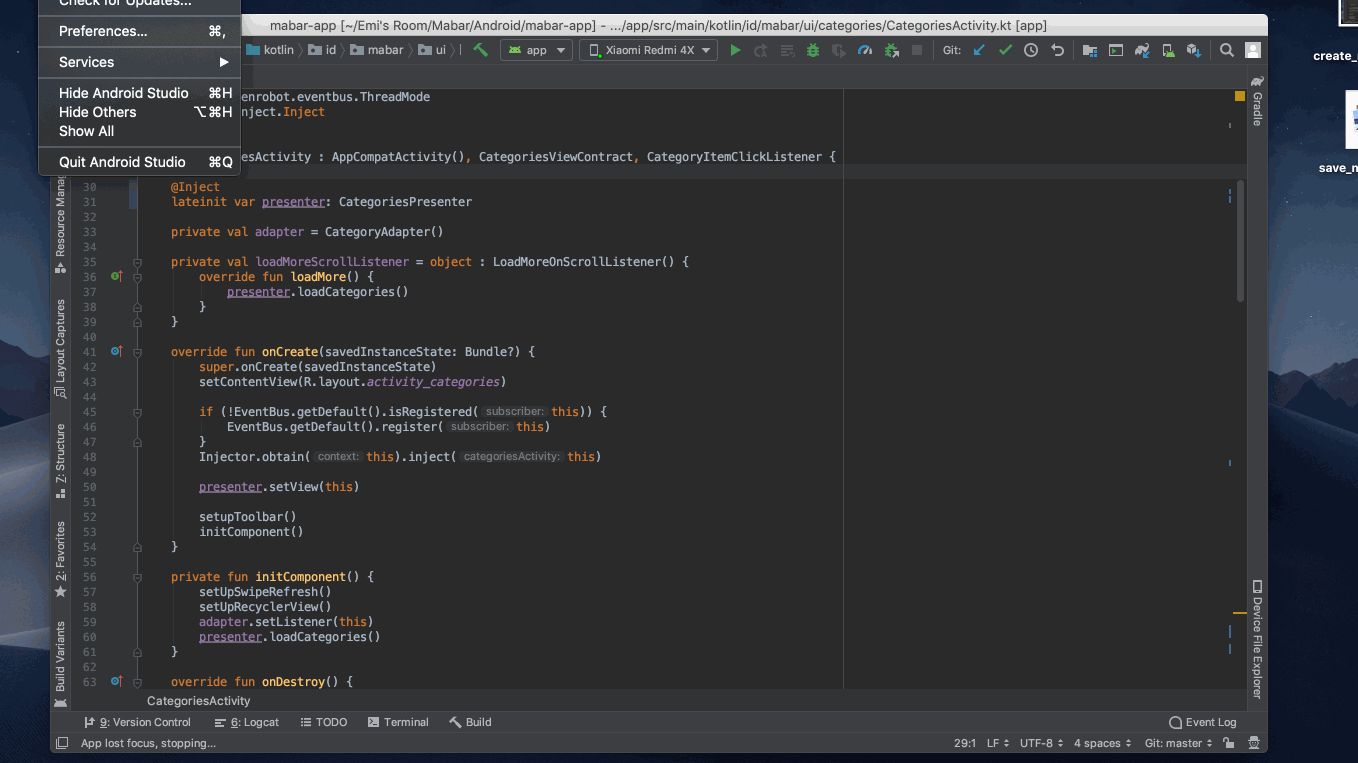Collapse the initComponent function fold at line 56
Screen dimensions: 1358x763
pyautogui.click(x=138, y=577)
